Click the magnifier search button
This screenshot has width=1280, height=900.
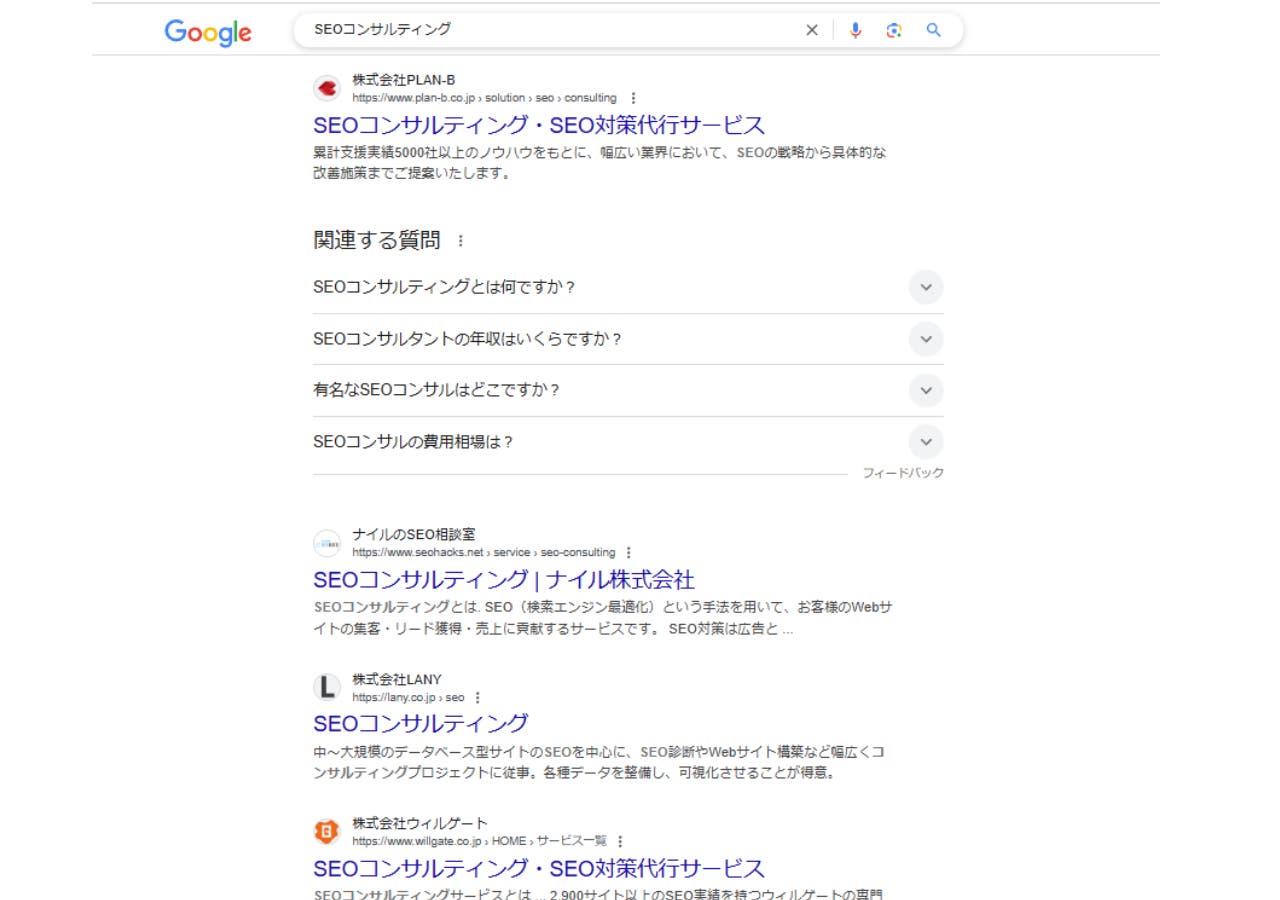934,30
